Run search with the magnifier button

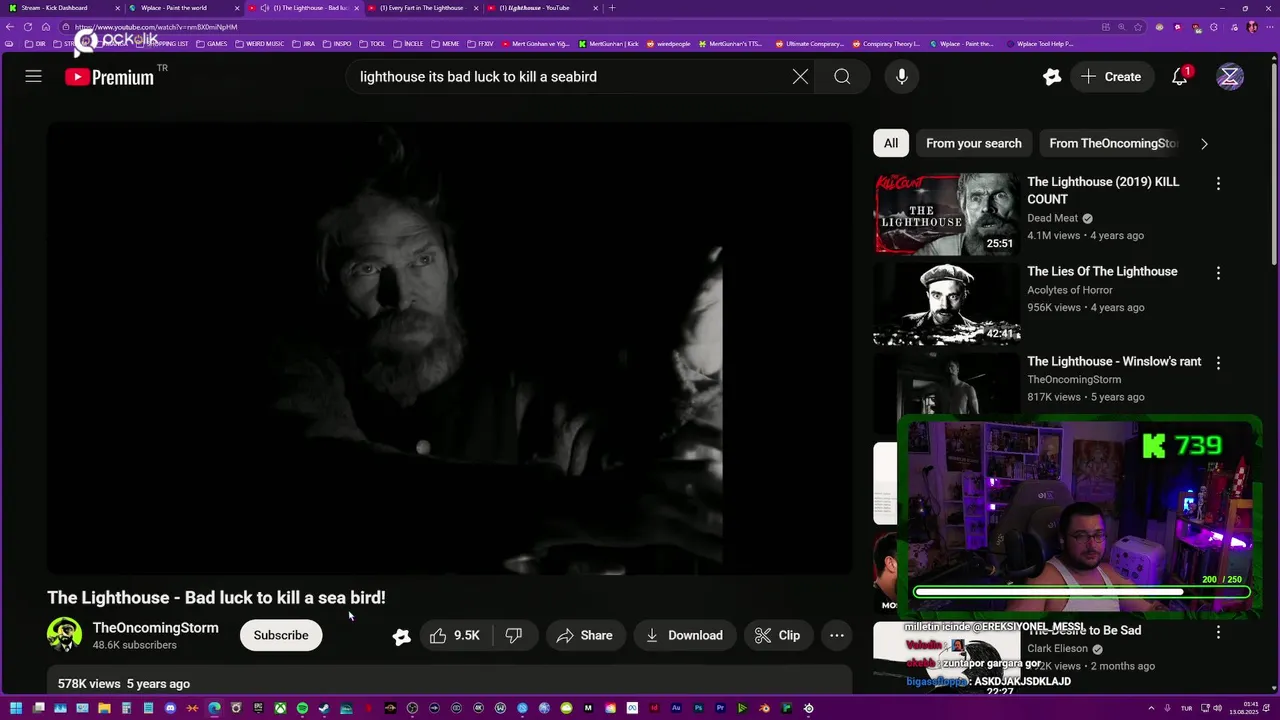842,77
